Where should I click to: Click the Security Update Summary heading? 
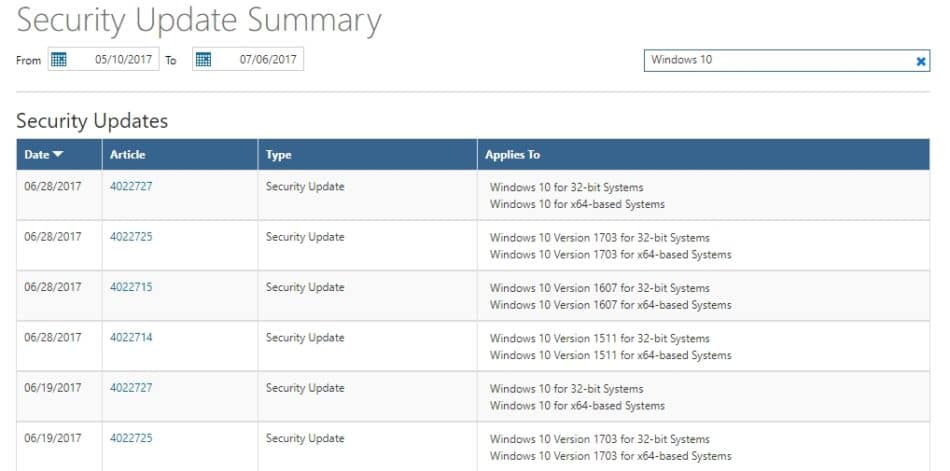tap(199, 19)
